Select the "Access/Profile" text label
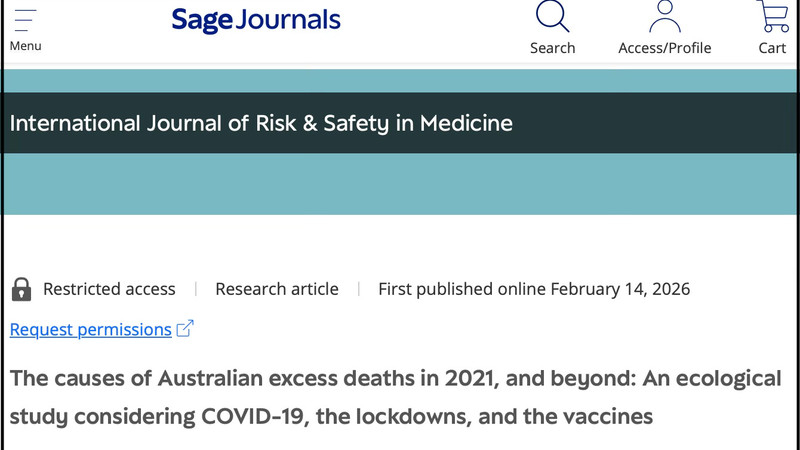This screenshot has width=800, height=450. pos(664,48)
